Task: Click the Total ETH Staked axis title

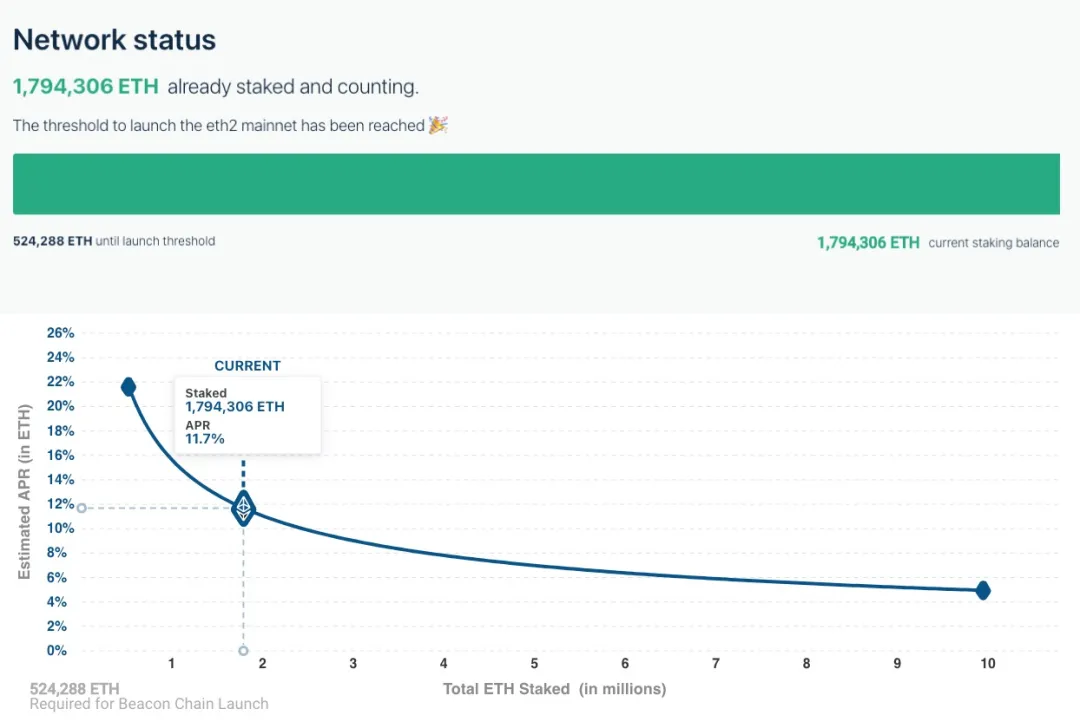Action: pos(554,689)
